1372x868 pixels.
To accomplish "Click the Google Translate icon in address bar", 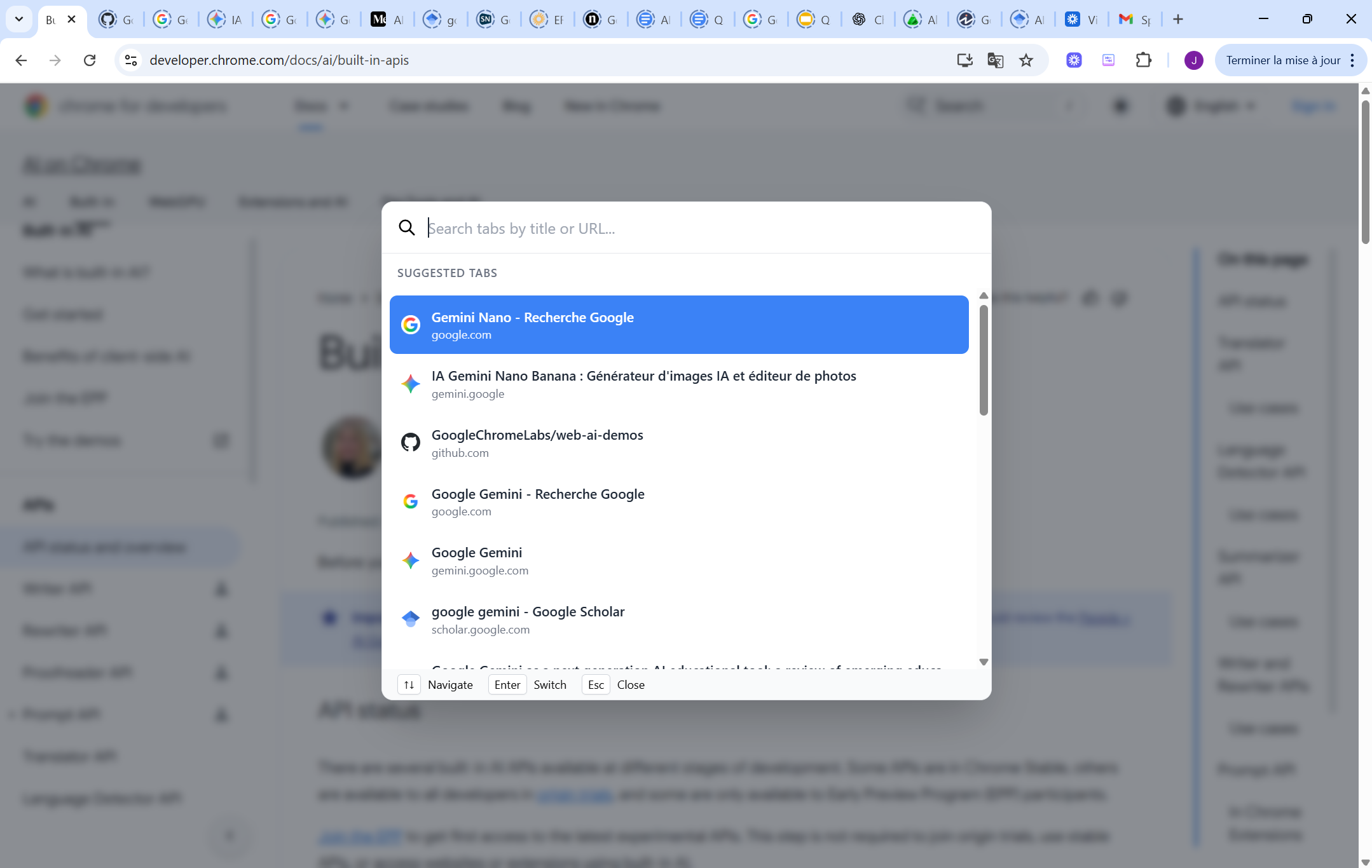I will click(995, 60).
